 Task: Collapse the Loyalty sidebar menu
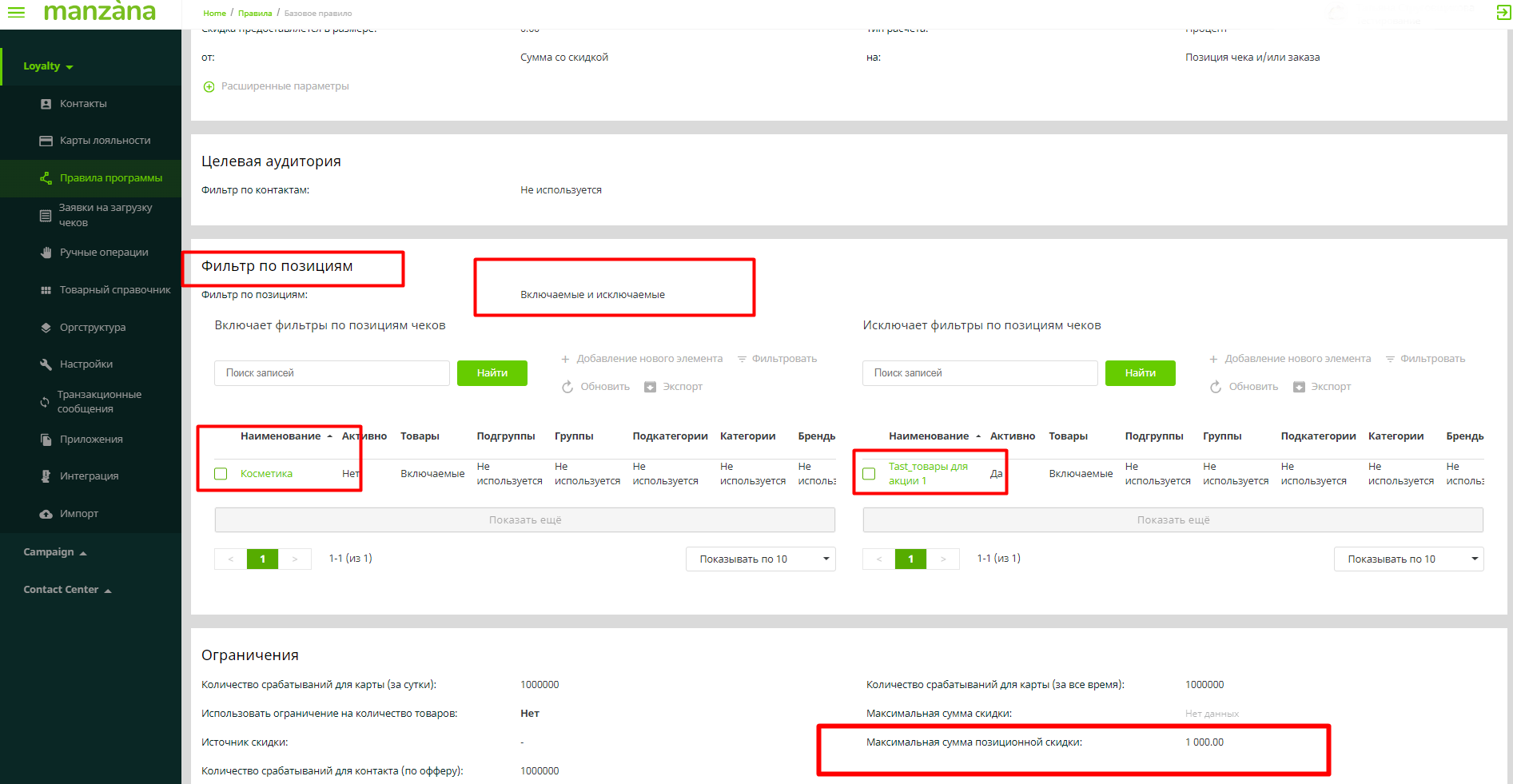click(48, 66)
